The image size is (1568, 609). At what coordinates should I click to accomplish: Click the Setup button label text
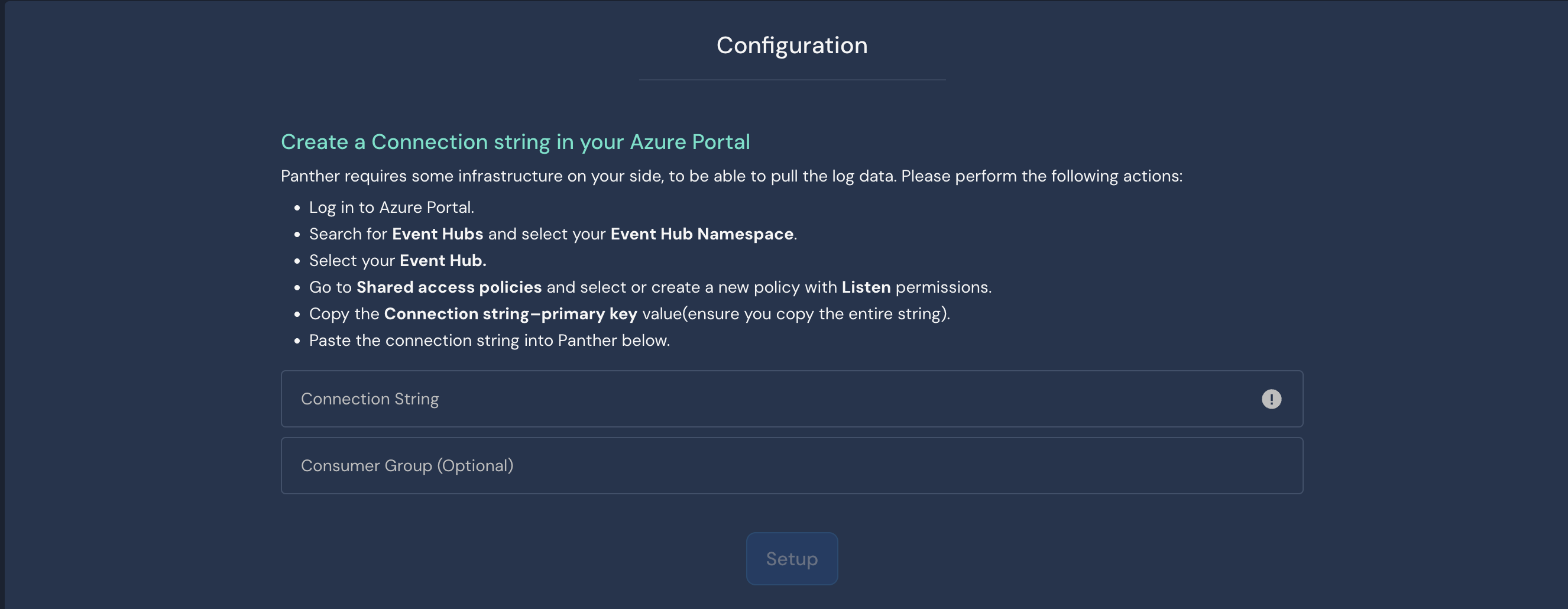(791, 559)
